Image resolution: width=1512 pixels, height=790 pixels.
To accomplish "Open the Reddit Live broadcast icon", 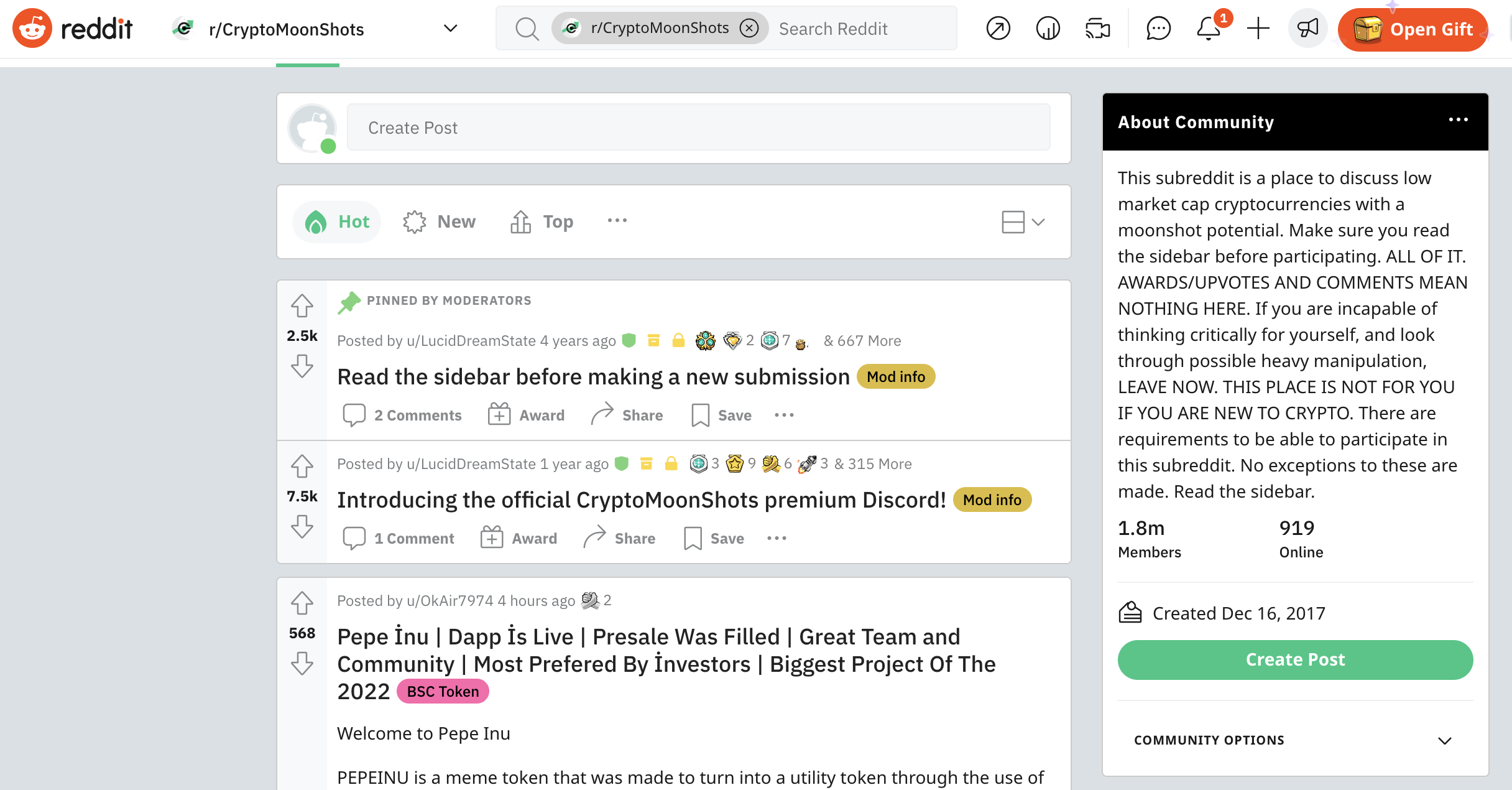I will (1098, 29).
